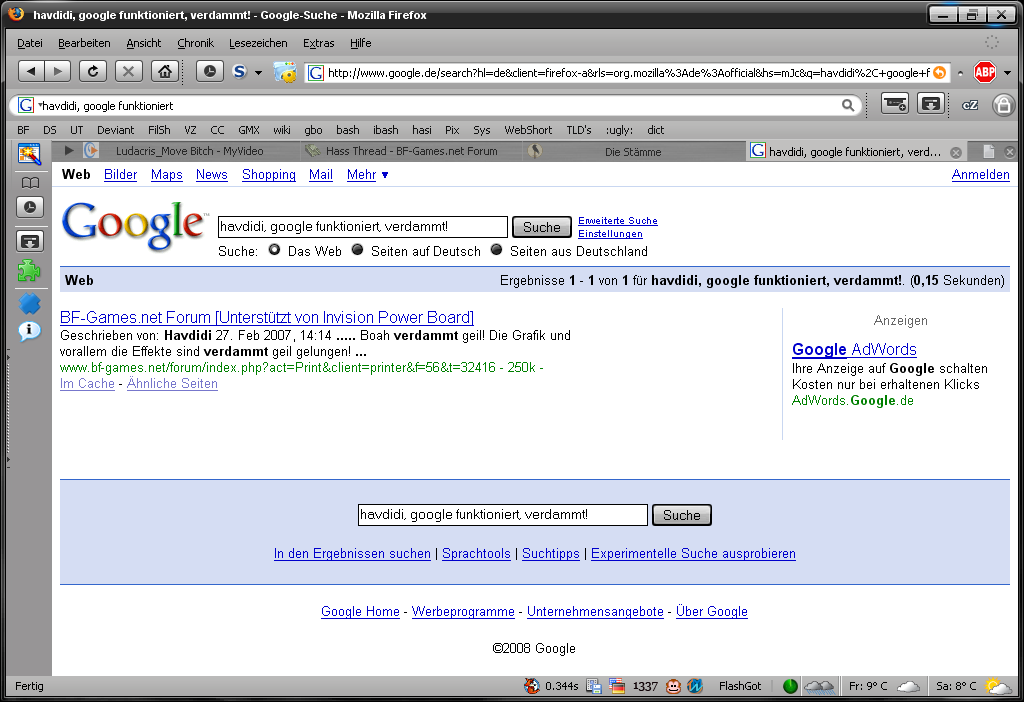Viewport: 1024px width, 702px height.
Task: Open the Bearbeiten menu
Action: pos(84,43)
